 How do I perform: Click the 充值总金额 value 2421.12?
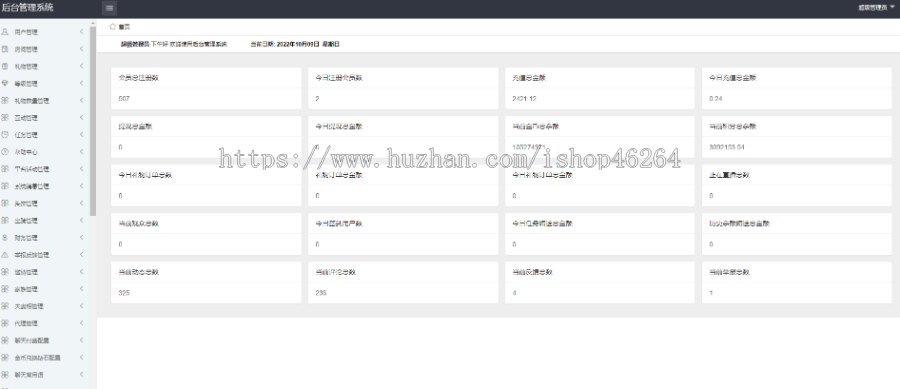(524, 99)
